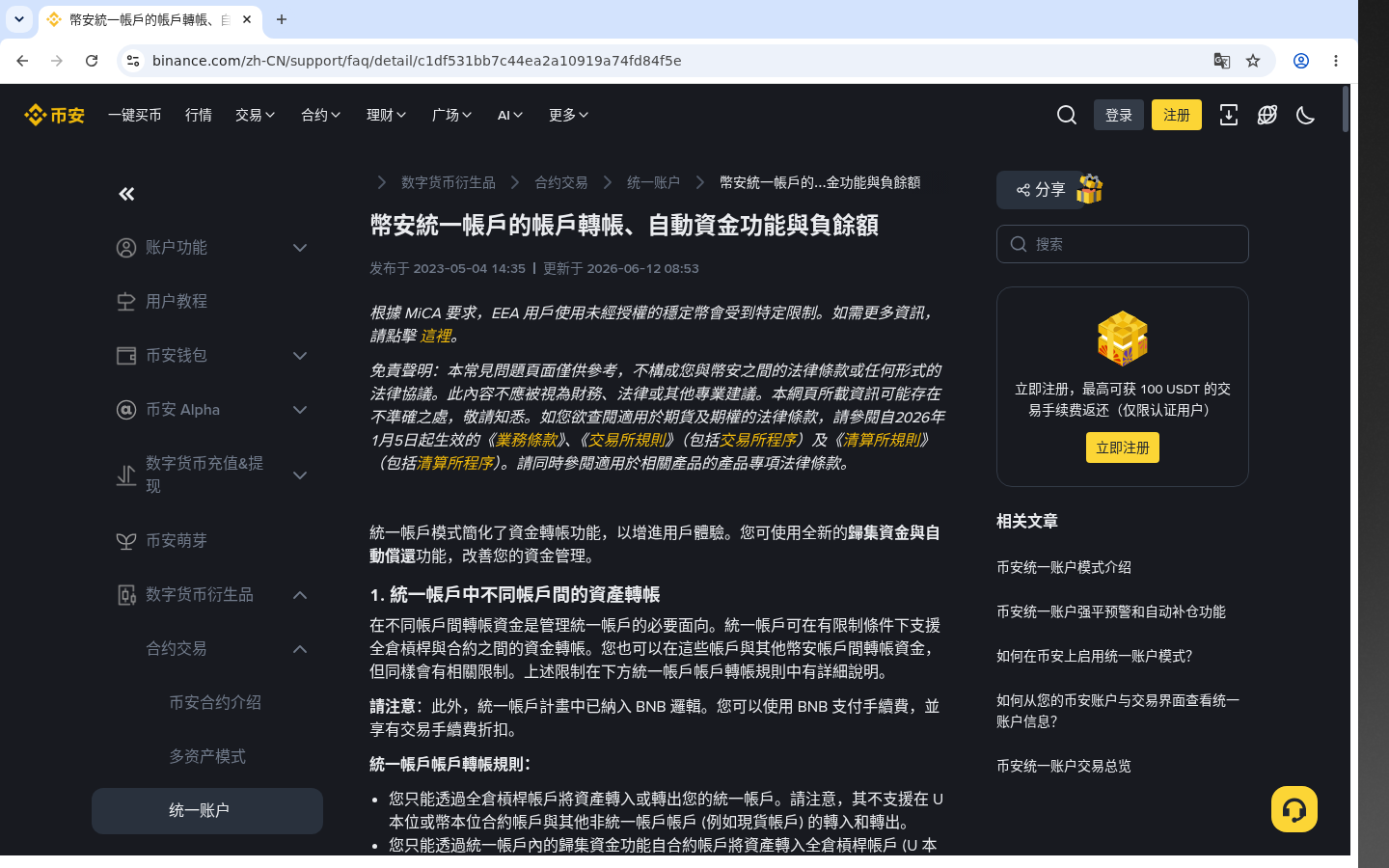The image size is (1389, 868).
Task: Click the 币安 Alpha icon in sidebar
Action: (126, 410)
